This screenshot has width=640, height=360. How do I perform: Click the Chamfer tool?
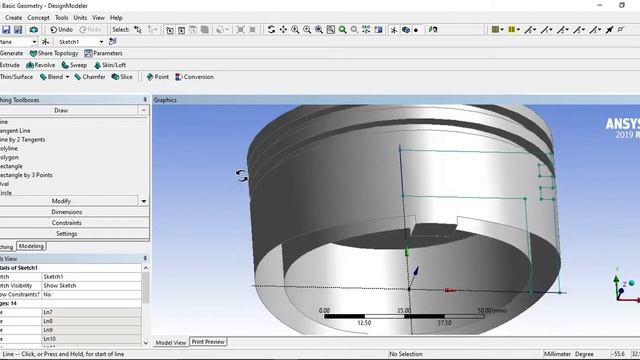pyautogui.click(x=90, y=77)
